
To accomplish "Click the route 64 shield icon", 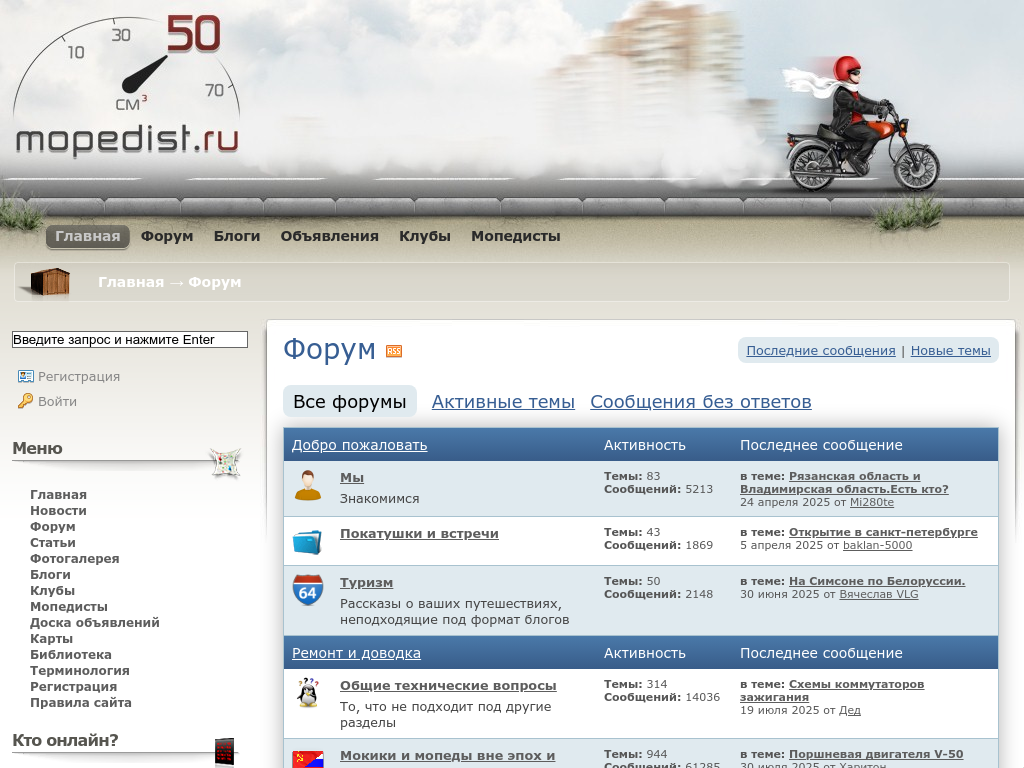I will click(307, 590).
